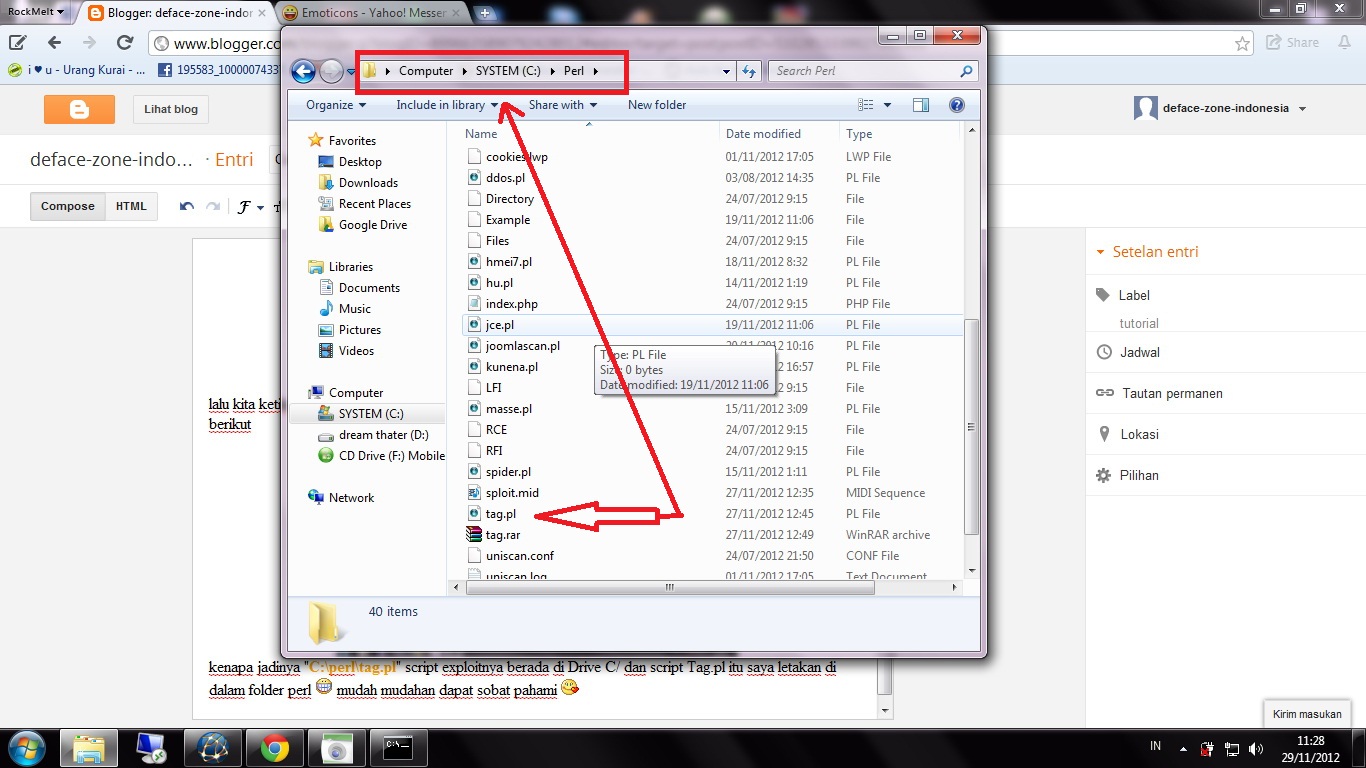Viewport: 1366px width, 768px height.
Task: Launch Google Chrome from the taskbar
Action: pyautogui.click(x=274, y=747)
